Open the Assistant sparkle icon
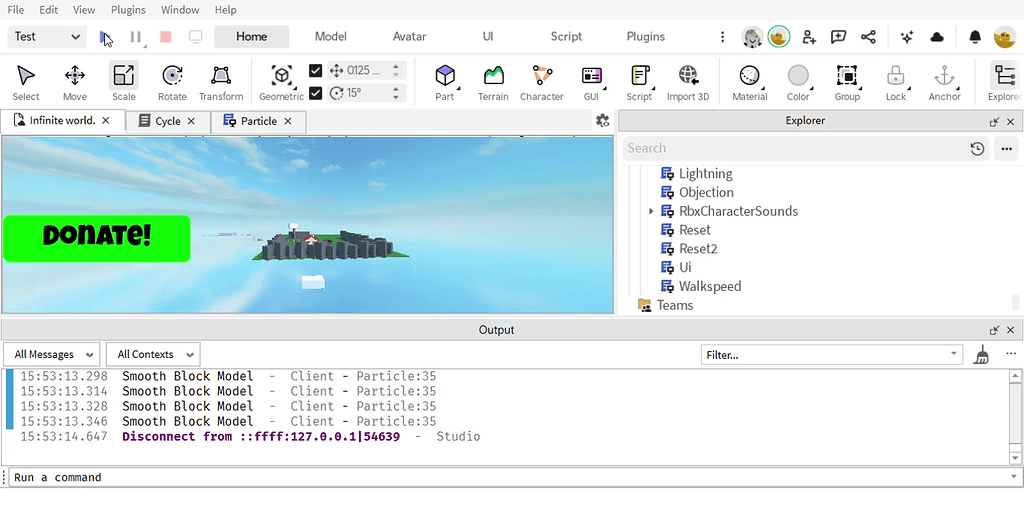 click(906, 37)
